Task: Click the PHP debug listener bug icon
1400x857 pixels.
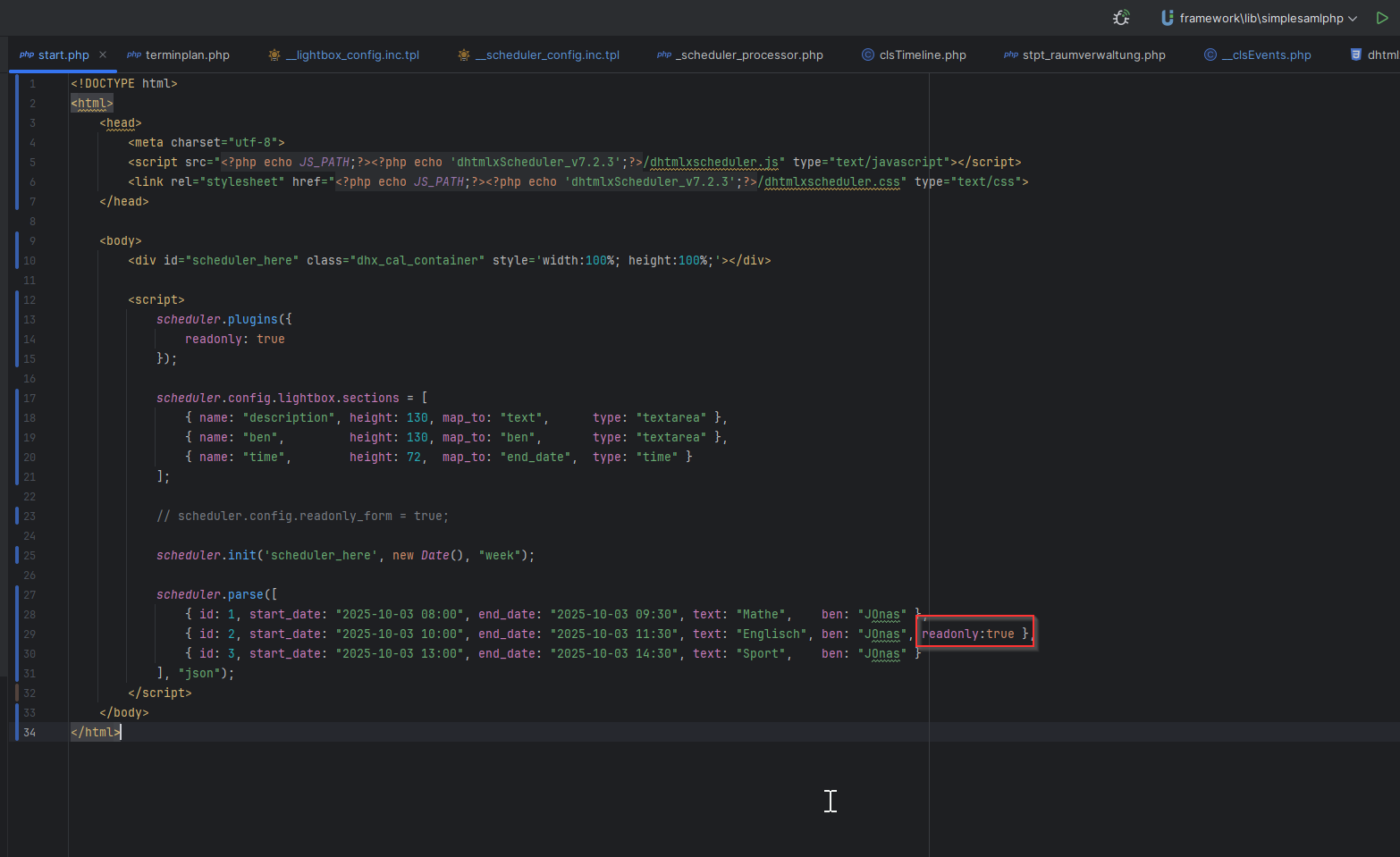Action: point(1121,18)
